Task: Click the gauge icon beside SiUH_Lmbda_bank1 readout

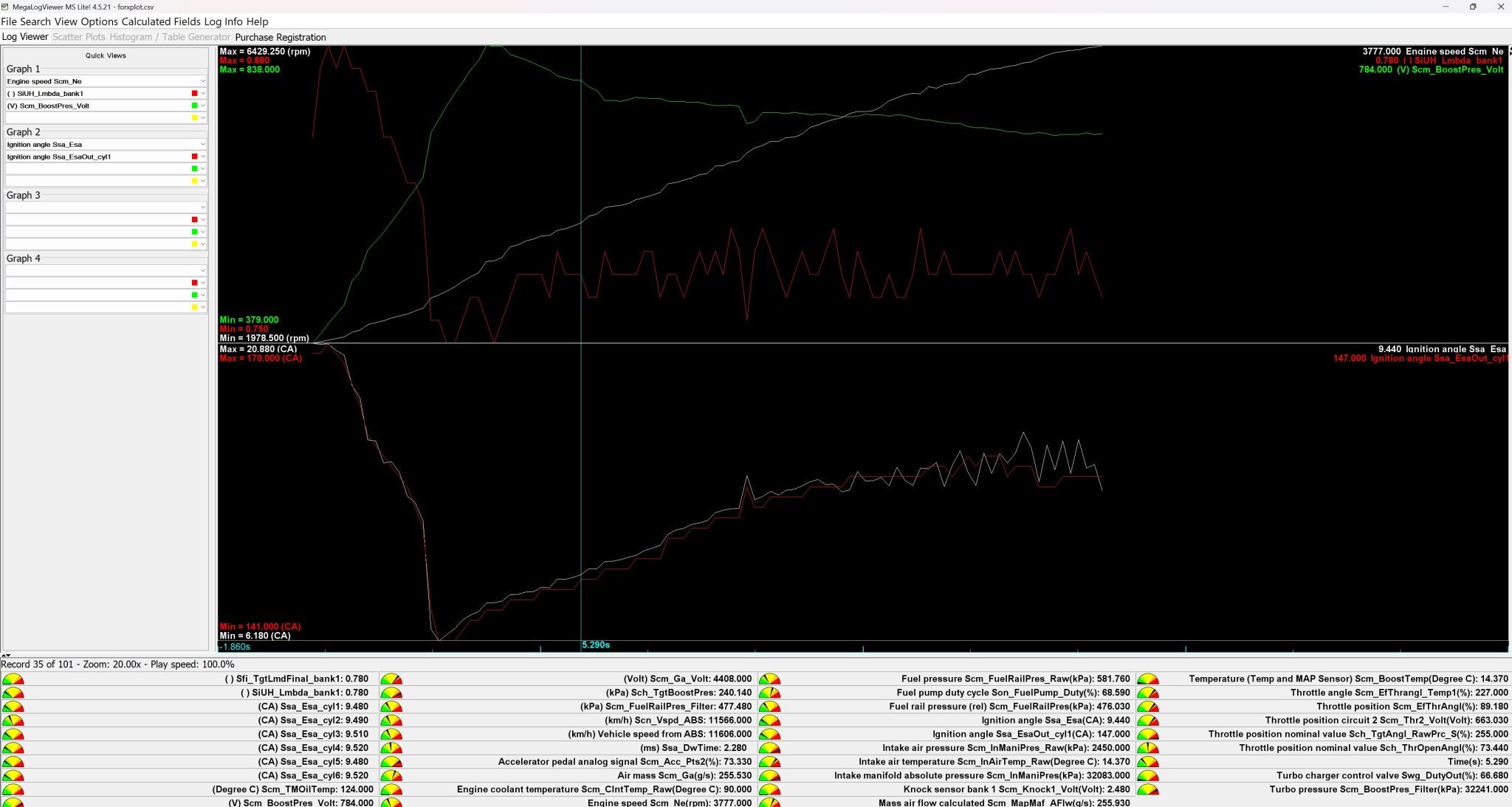Action: point(13,693)
